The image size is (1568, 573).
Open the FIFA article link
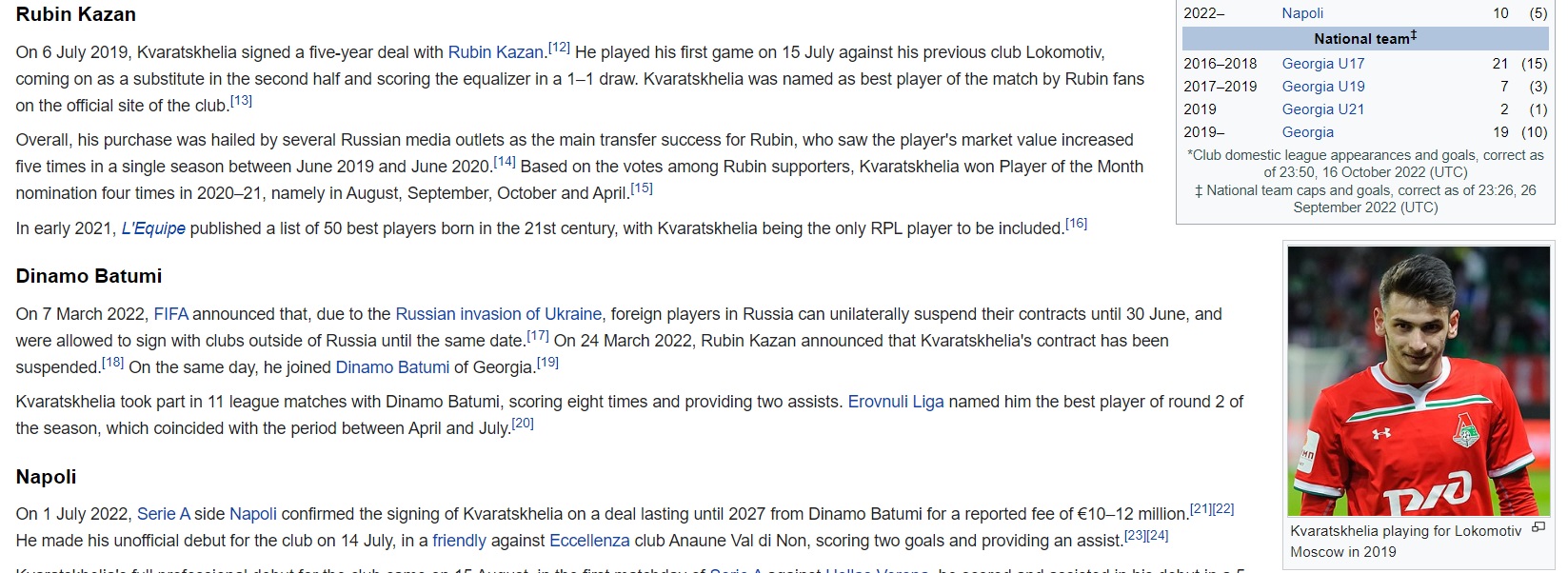pos(170,314)
